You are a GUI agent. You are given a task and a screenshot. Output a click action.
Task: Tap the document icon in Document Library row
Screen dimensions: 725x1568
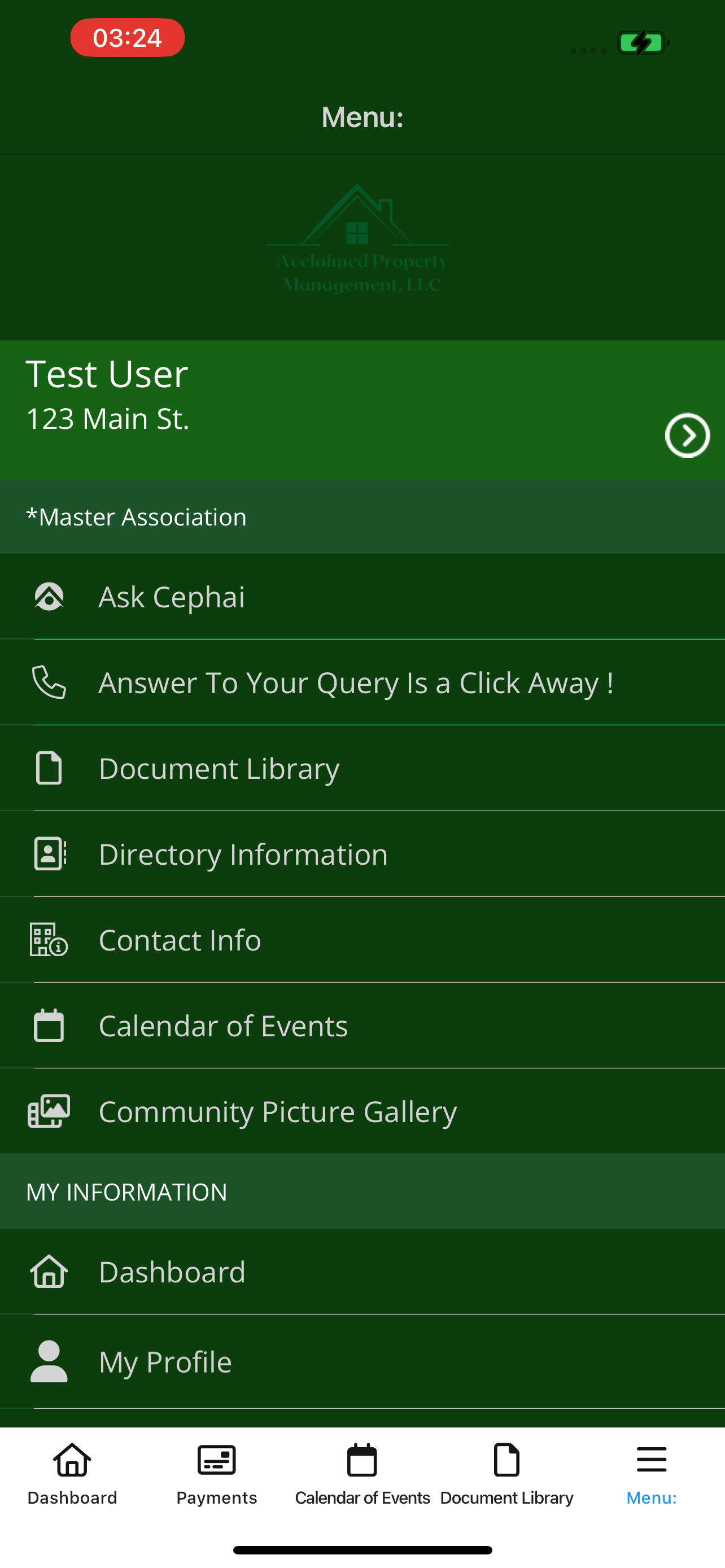click(49, 768)
